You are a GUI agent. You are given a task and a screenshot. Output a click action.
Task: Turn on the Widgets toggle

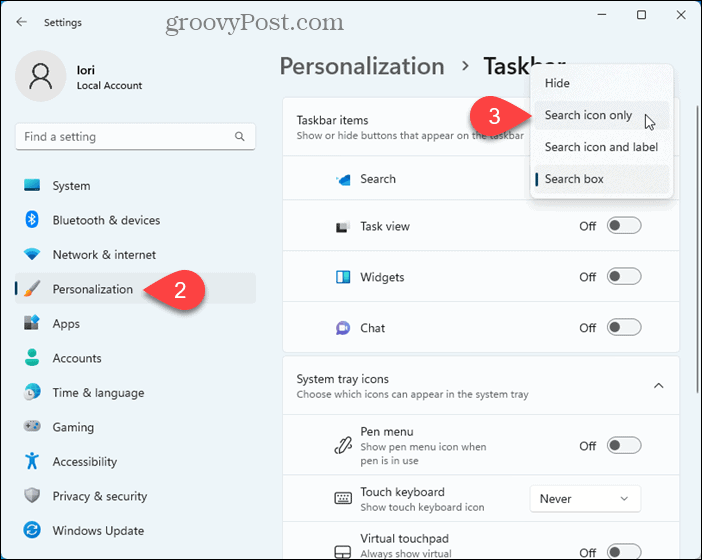(624, 277)
